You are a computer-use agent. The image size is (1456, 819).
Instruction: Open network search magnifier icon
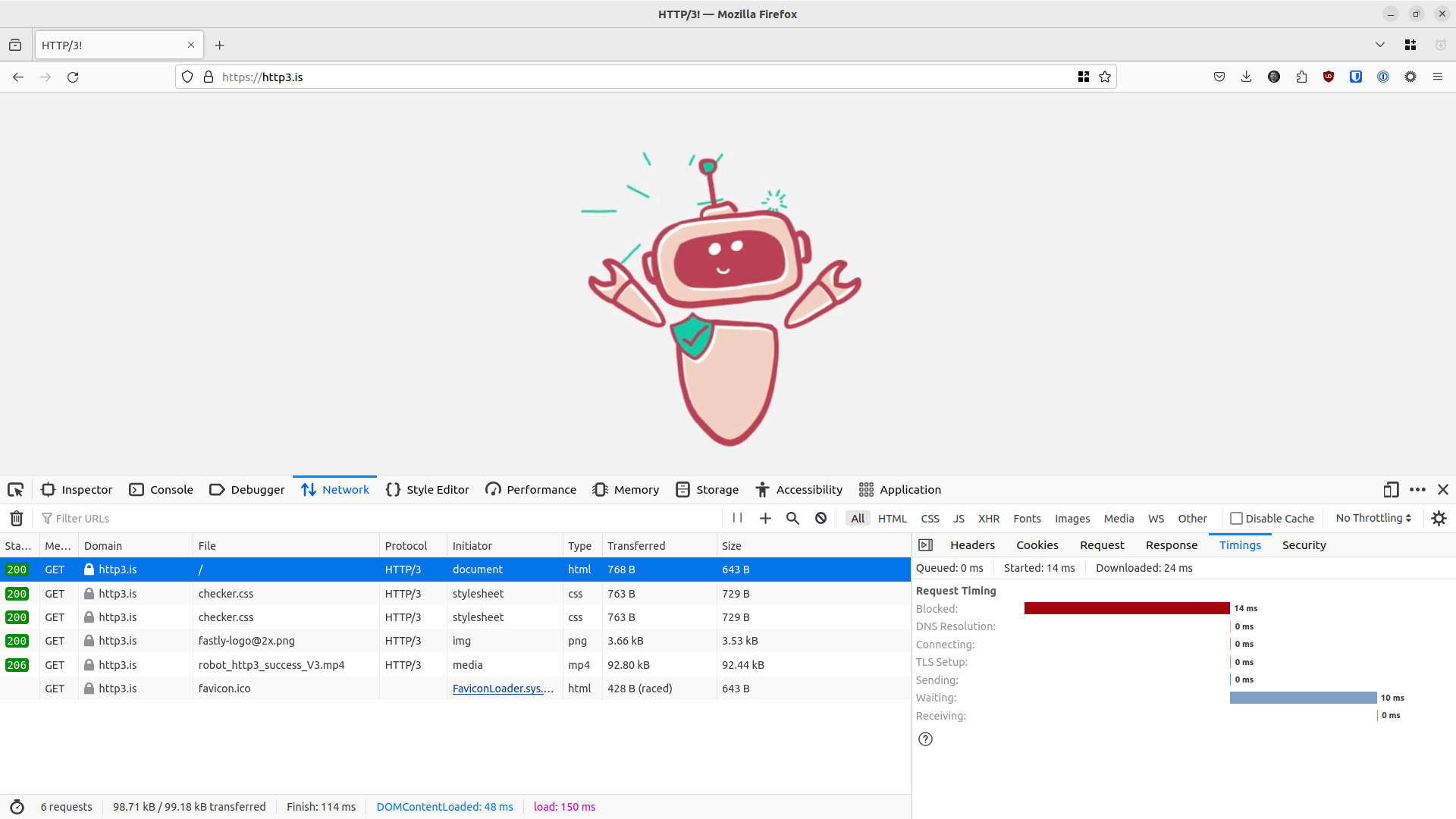click(792, 518)
